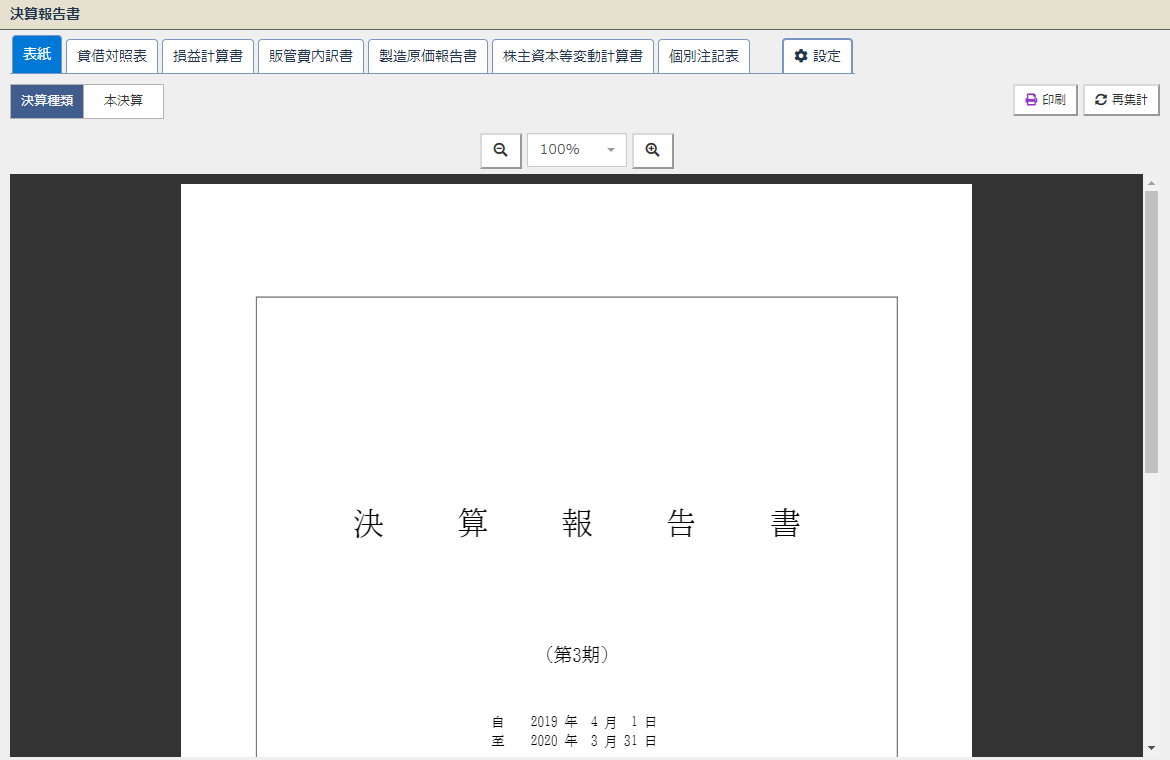The width and height of the screenshot is (1170, 760).
Task: Select the 本決算 settlement type option
Action: [123, 101]
